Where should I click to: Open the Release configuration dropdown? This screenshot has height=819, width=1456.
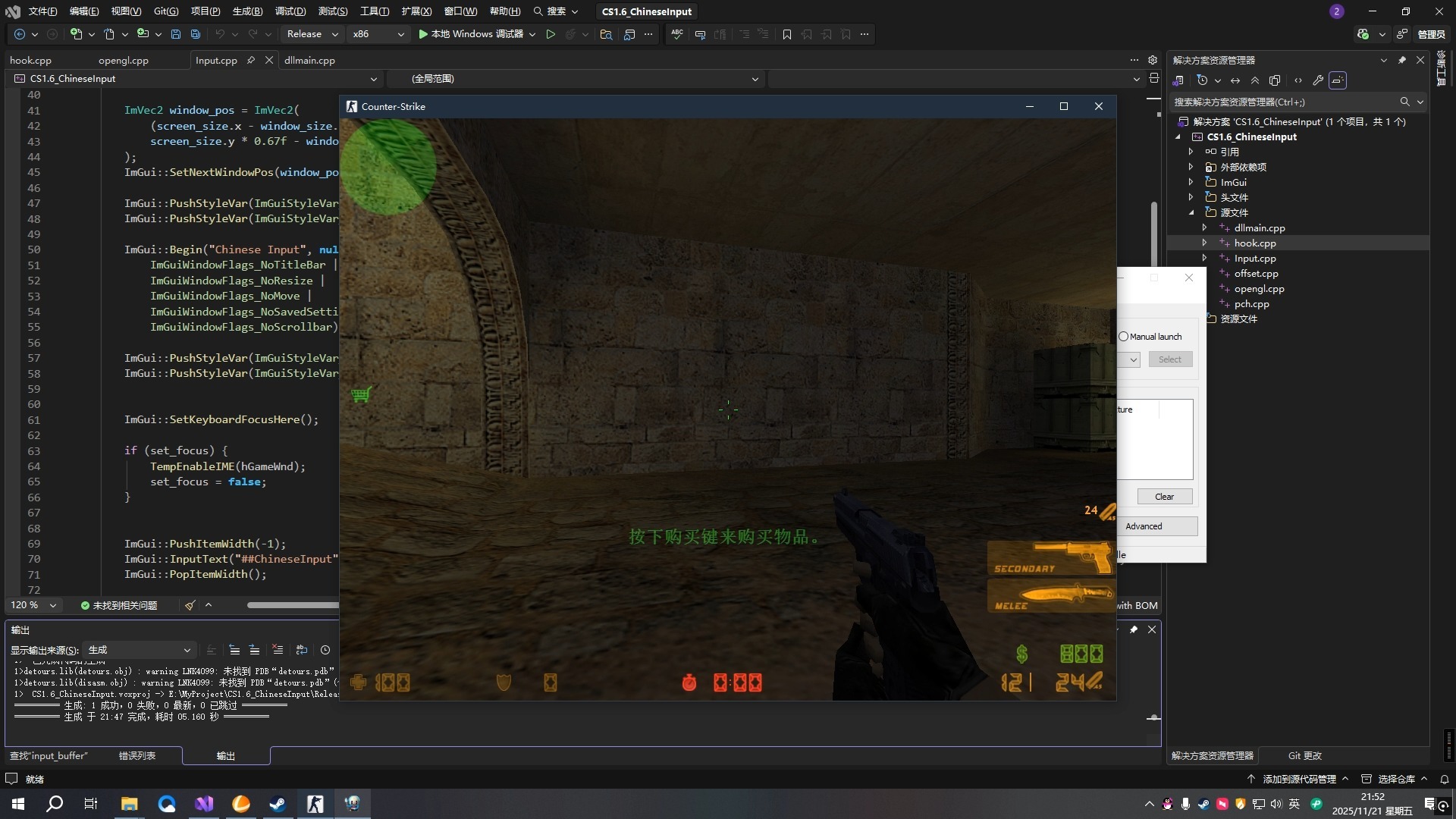pyautogui.click(x=312, y=34)
